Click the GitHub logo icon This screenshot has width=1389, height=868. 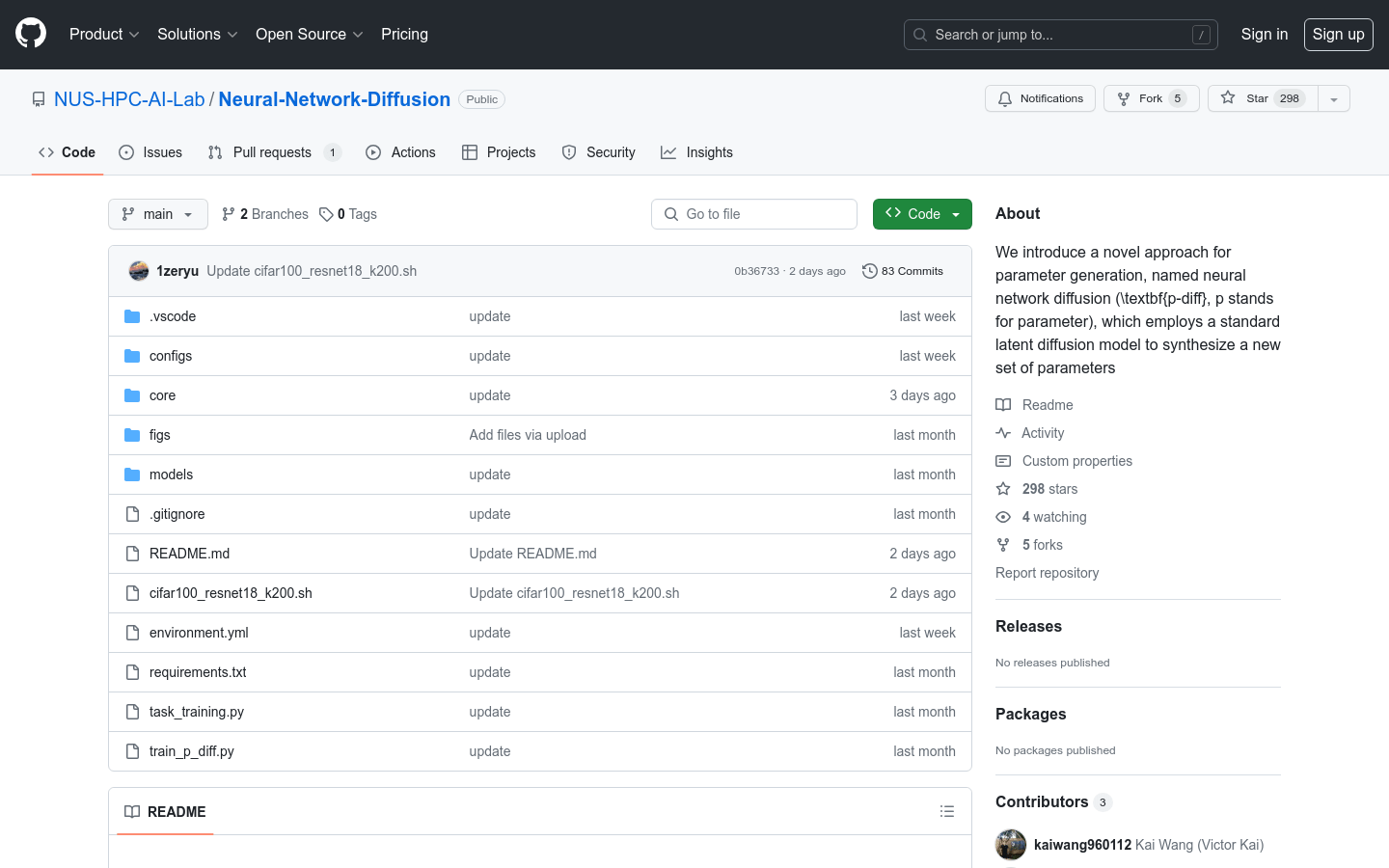[x=31, y=34]
